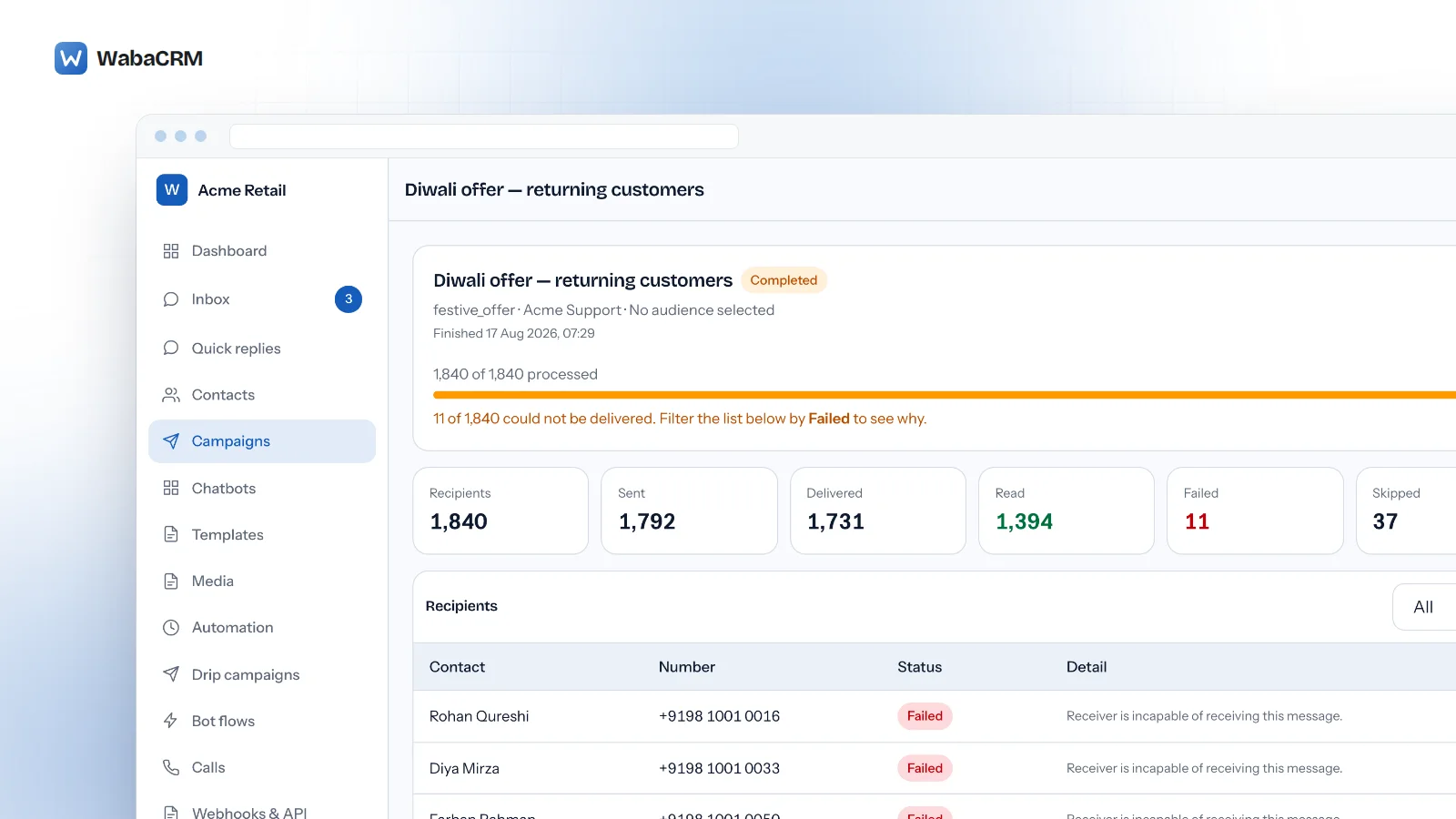Click the Campaigns paper plane icon

[171, 441]
